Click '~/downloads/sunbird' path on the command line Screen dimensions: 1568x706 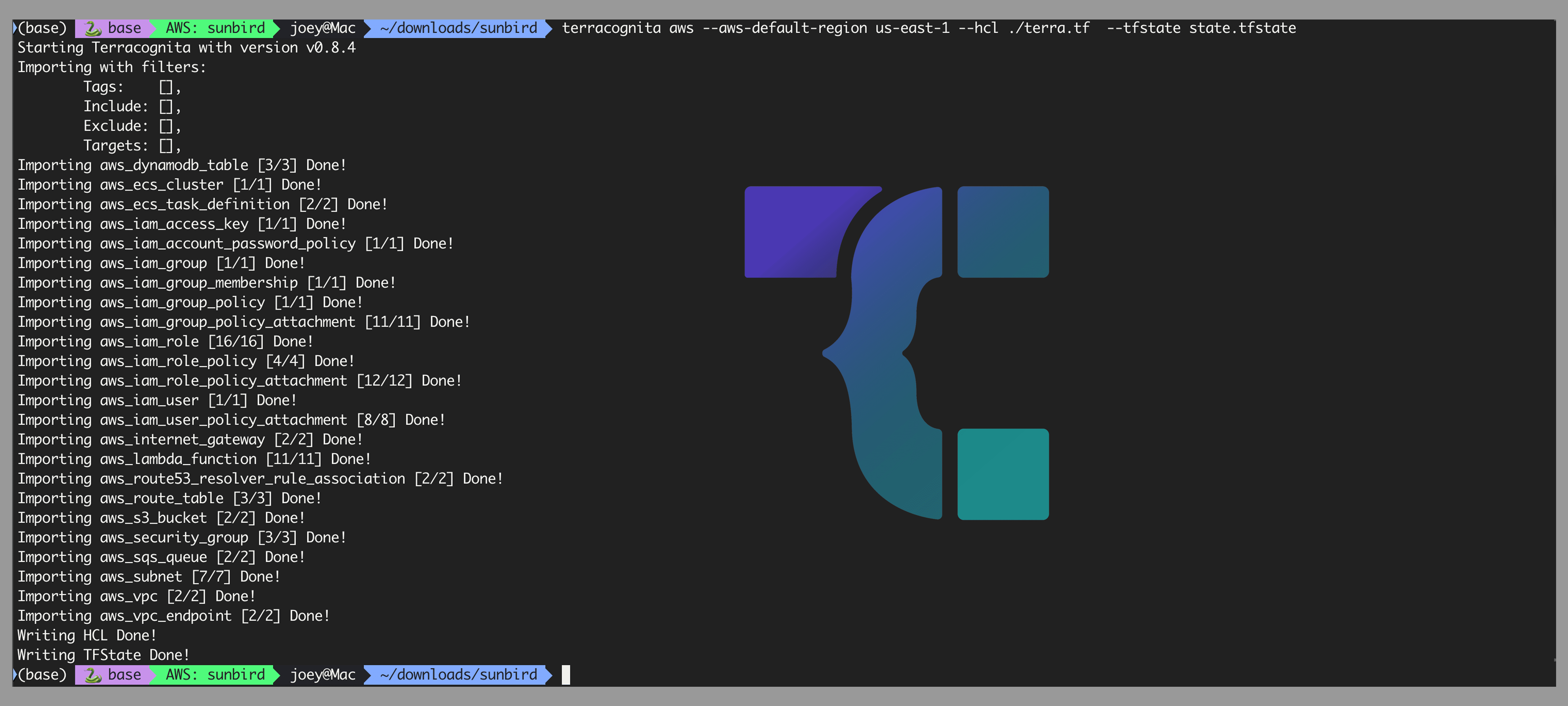pyautogui.click(x=458, y=28)
